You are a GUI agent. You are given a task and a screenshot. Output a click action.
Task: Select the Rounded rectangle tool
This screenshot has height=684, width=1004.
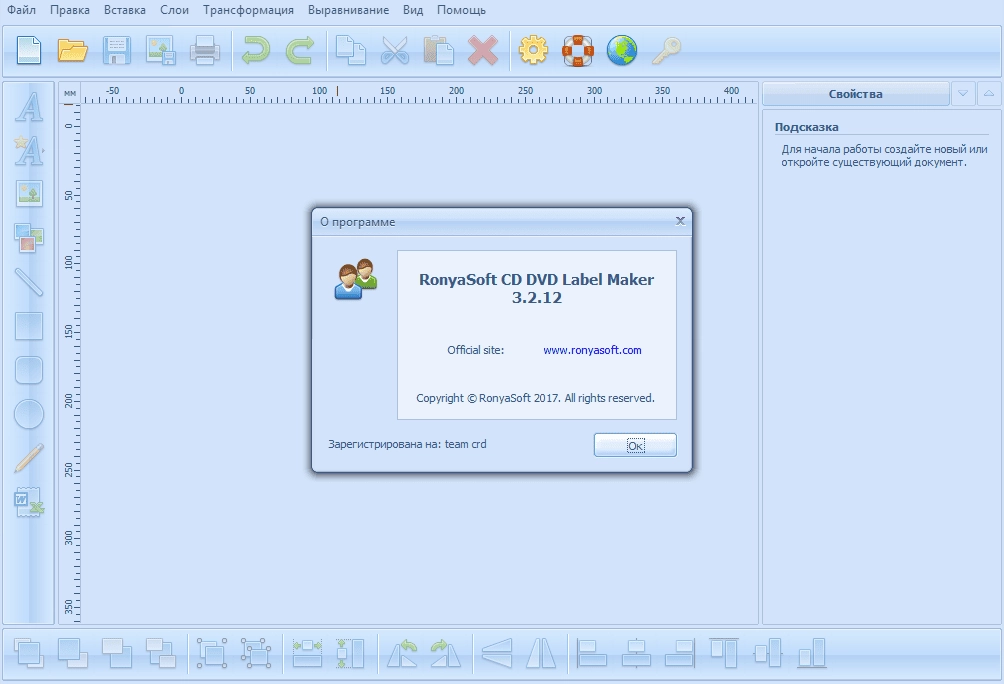coord(29,370)
